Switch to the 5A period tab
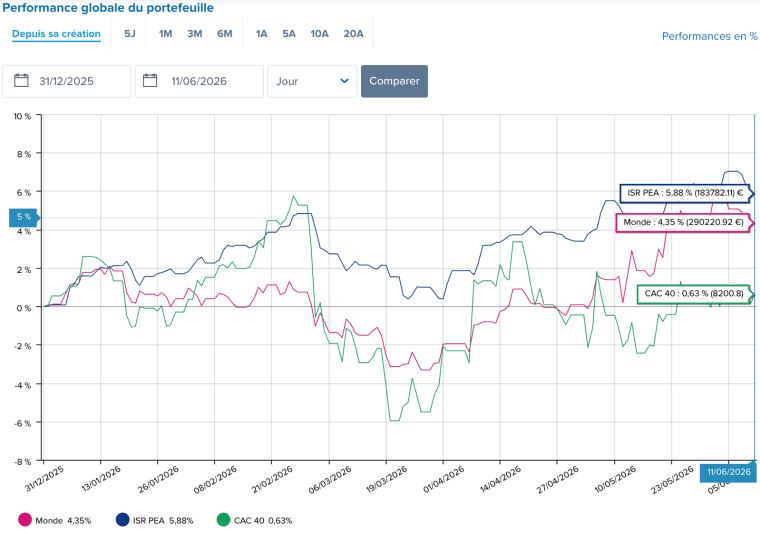 pos(289,34)
